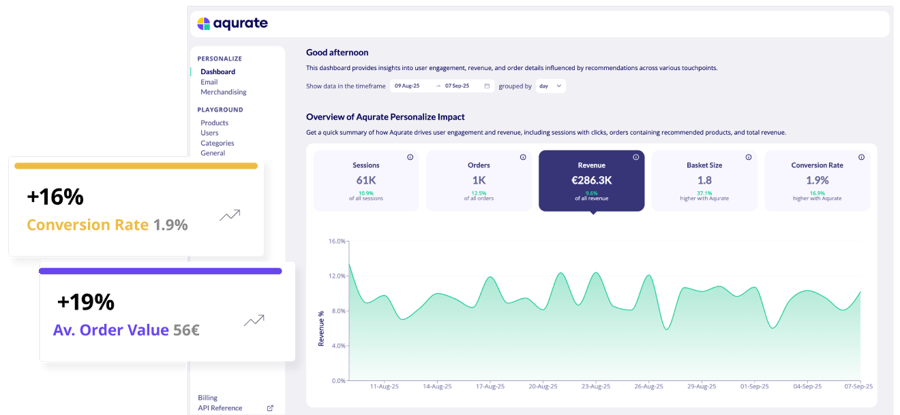Click the +16% Conversion Rate overlay card
Image resolution: width=900 pixels, height=415 pixels.
click(136, 209)
